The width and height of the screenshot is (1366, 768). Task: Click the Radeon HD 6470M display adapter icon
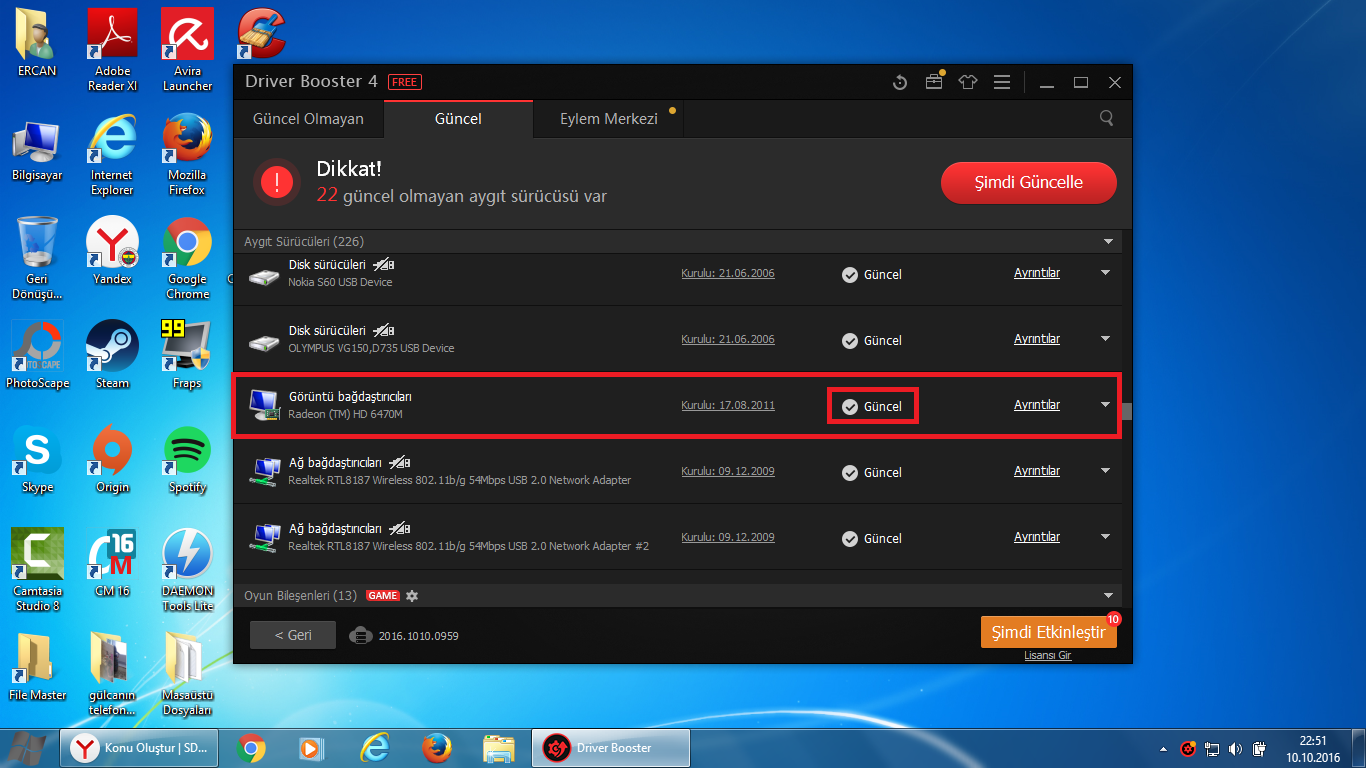point(264,405)
